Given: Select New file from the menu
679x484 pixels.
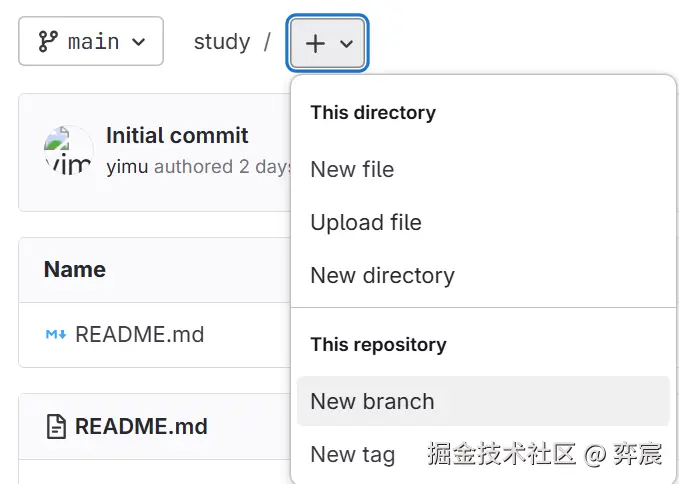Looking at the screenshot, I should tap(352, 169).
